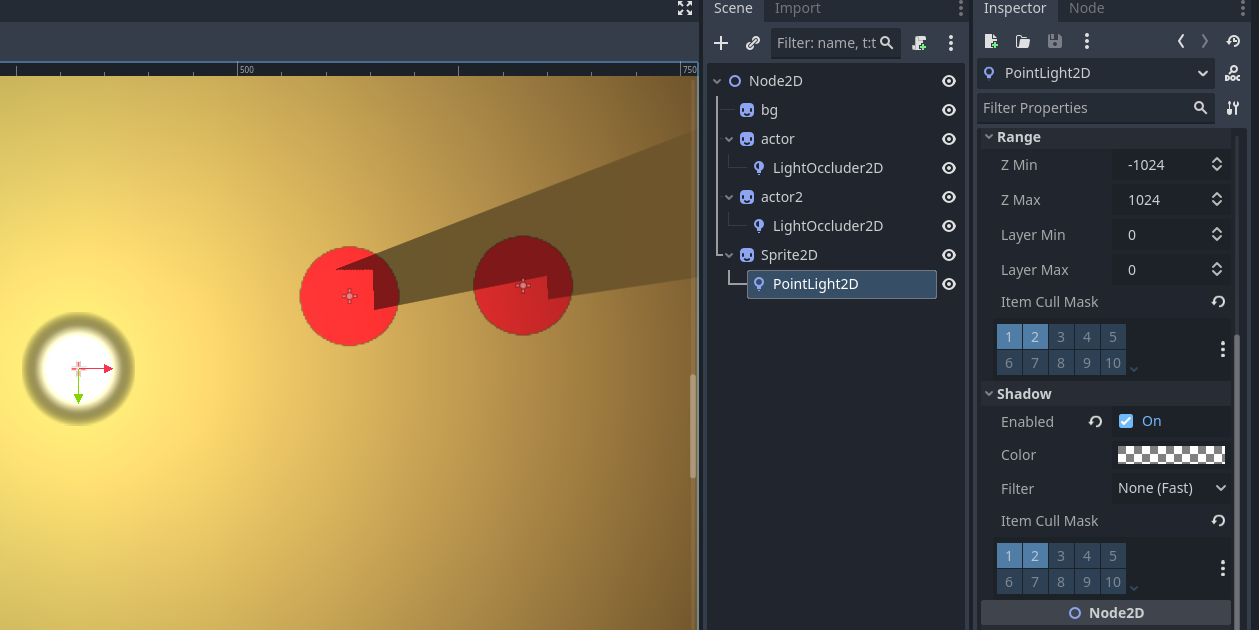Switch to the Node tab
The width and height of the screenshot is (1259, 630).
tap(1086, 9)
